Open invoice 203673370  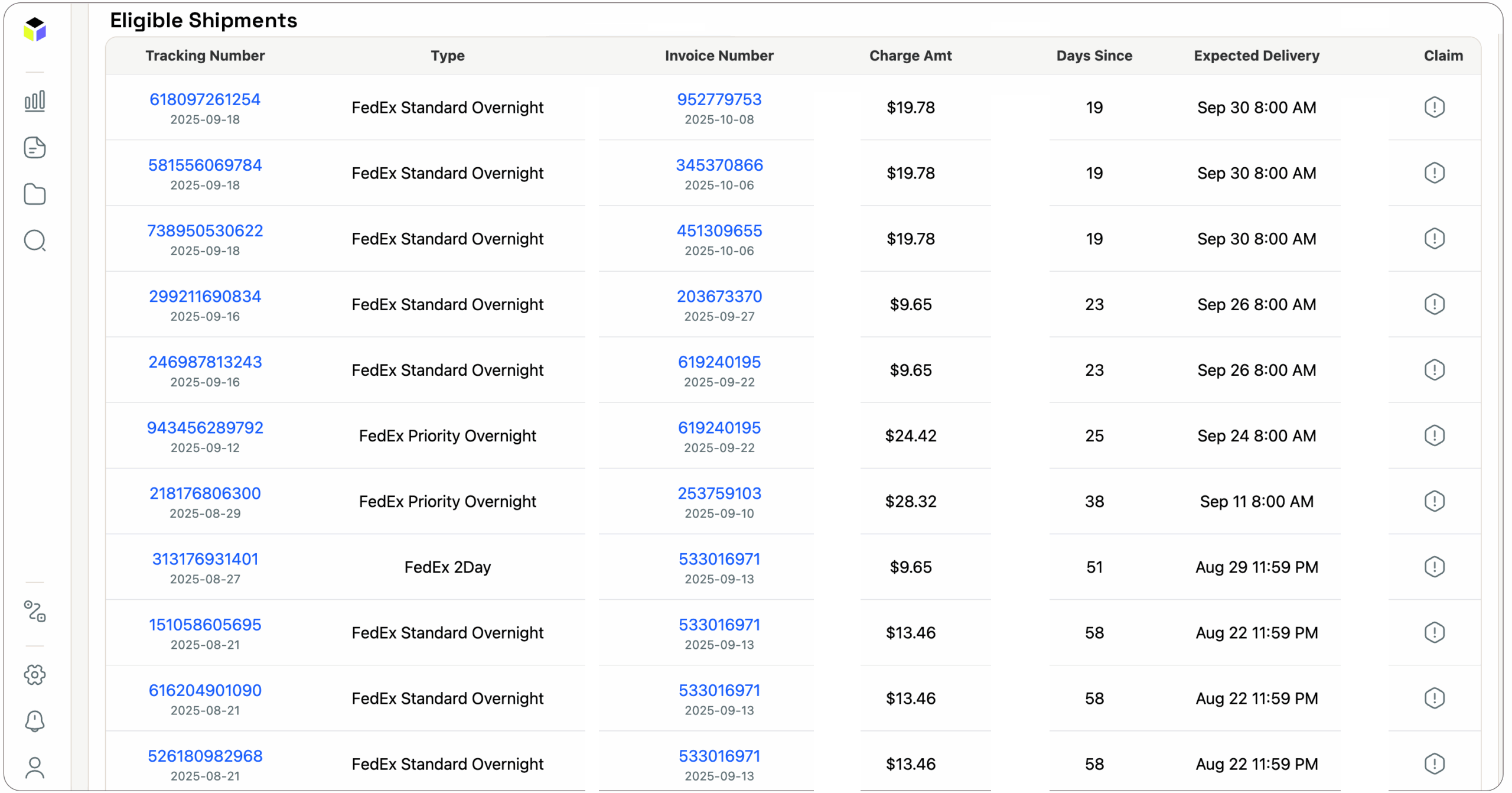719,296
